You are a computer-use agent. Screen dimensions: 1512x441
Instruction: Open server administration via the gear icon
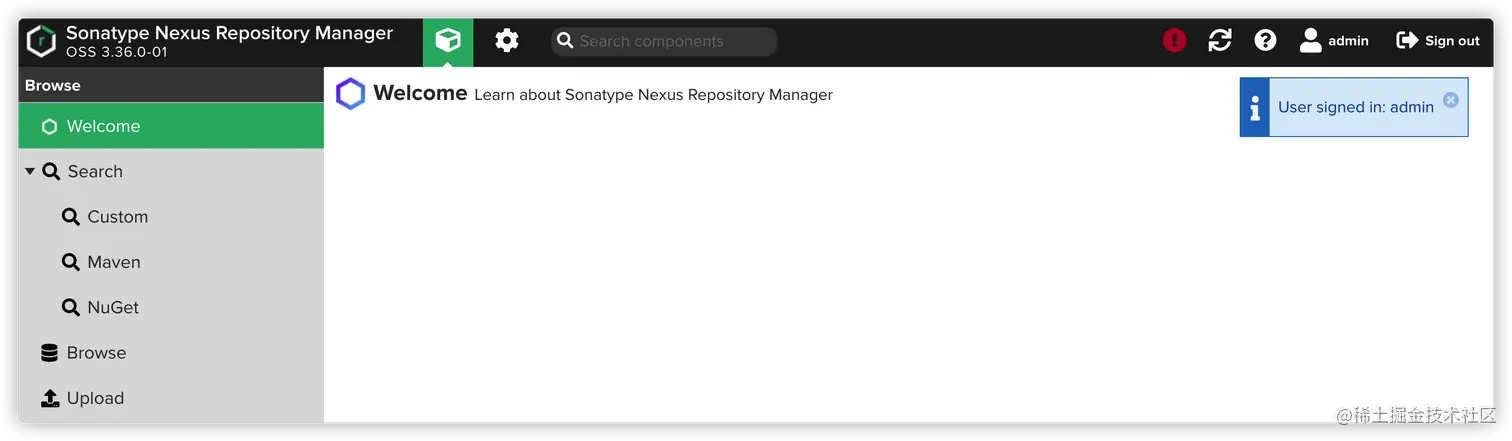coord(507,41)
